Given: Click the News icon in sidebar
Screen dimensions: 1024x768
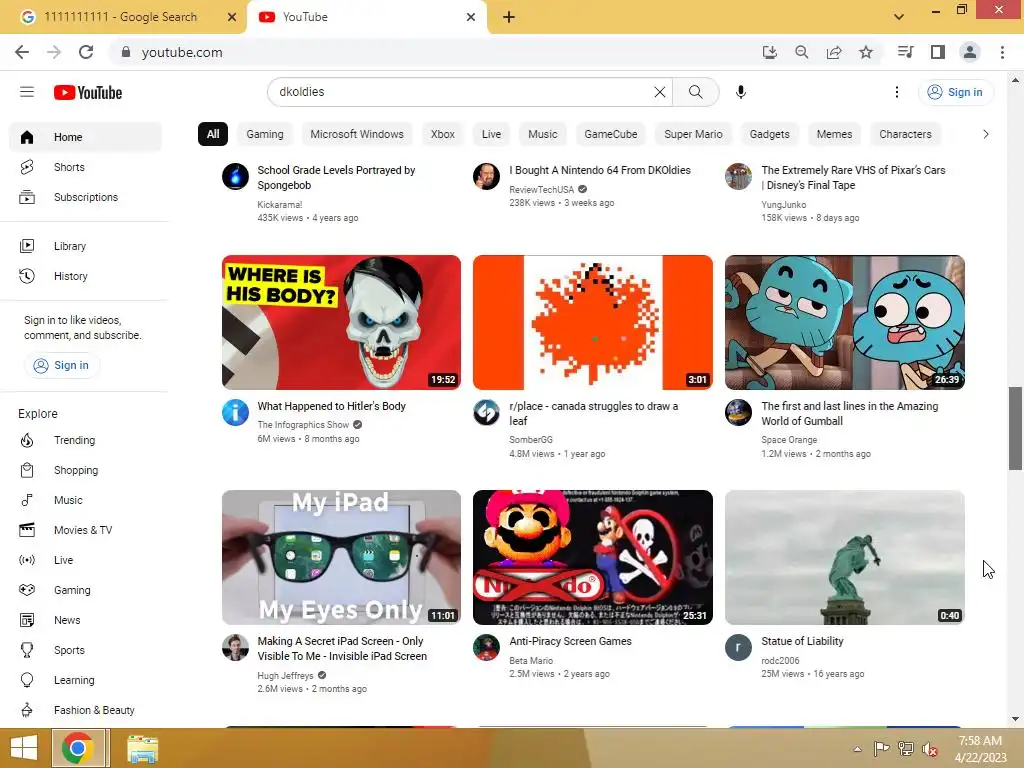Looking at the screenshot, I should (27, 620).
